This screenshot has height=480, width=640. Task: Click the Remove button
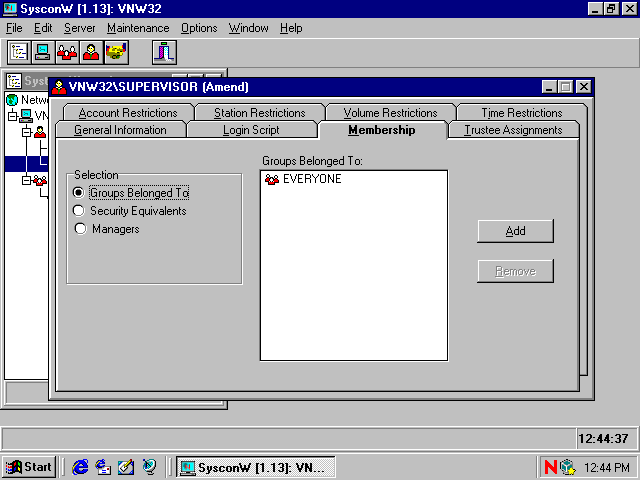516,271
